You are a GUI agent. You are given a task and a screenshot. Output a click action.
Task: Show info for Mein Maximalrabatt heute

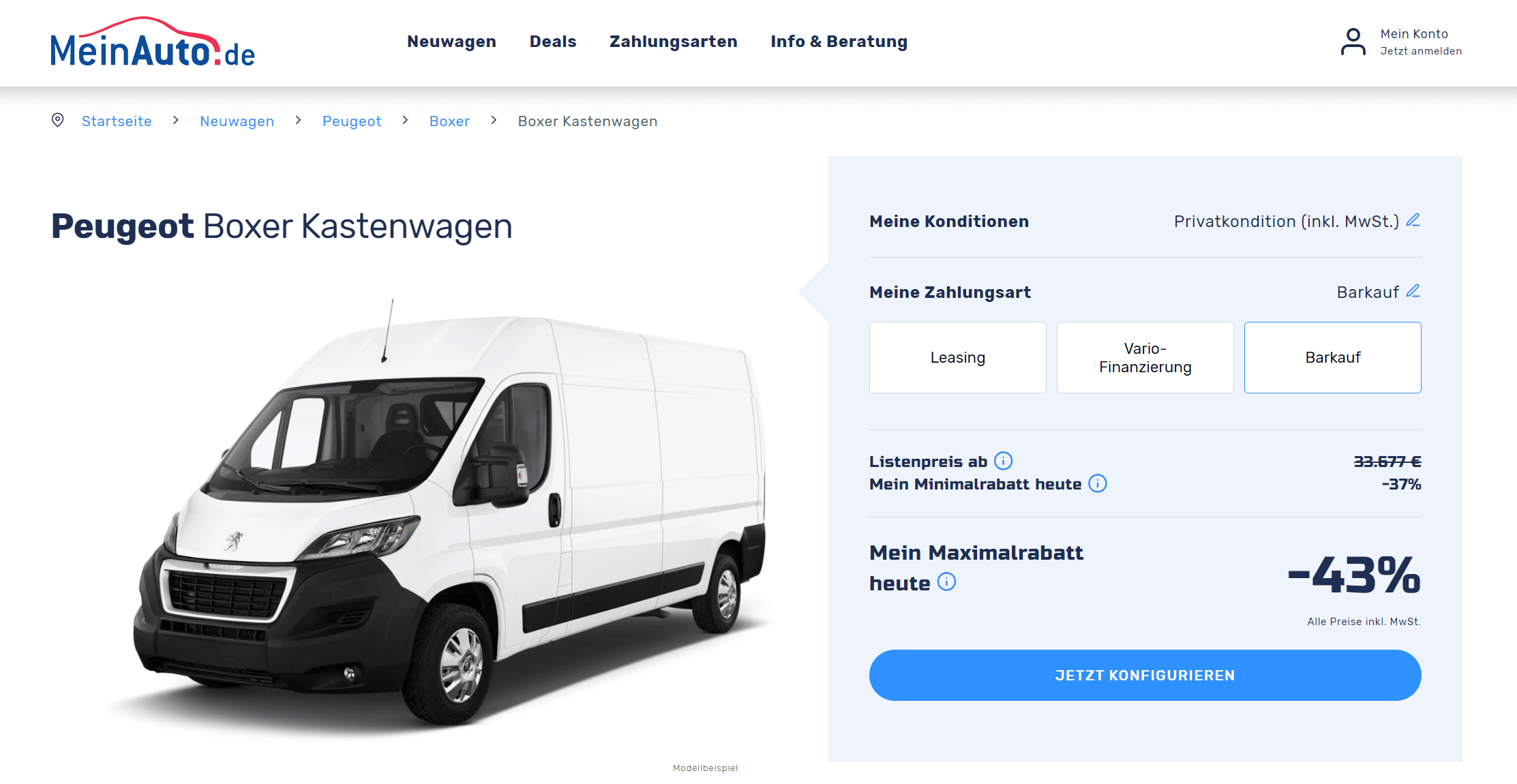(947, 582)
